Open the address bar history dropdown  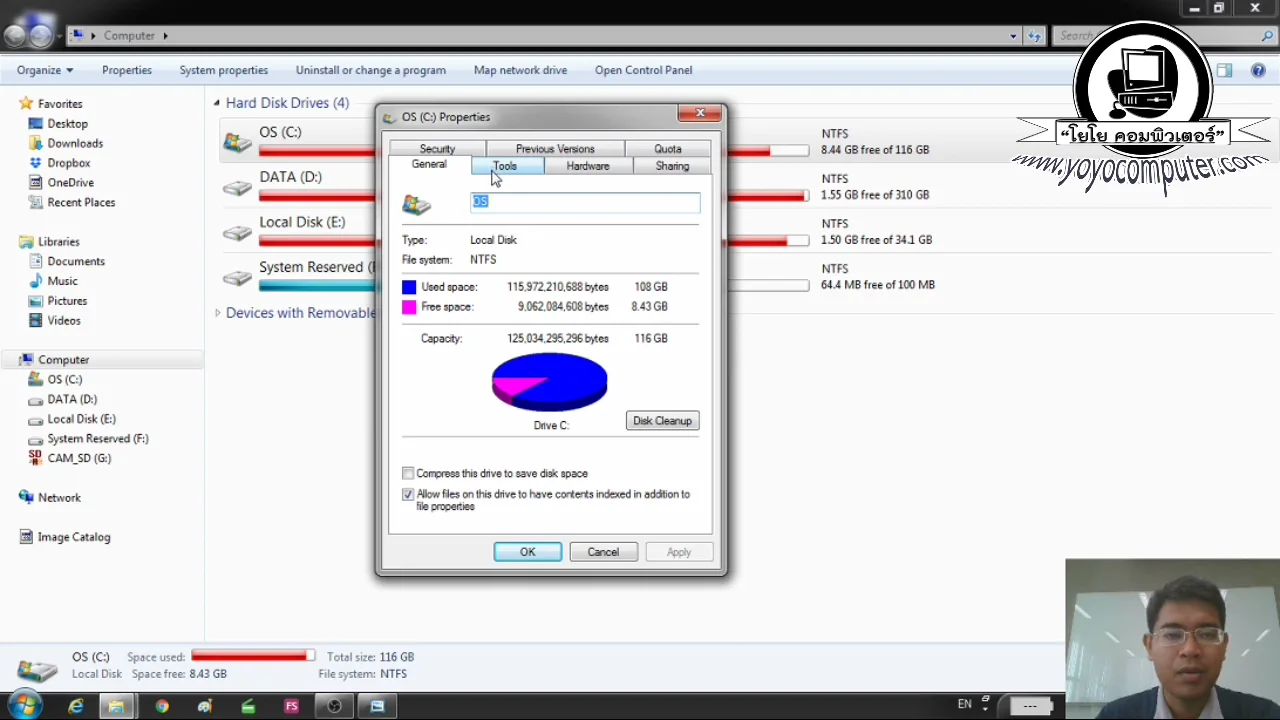pyautogui.click(x=1013, y=35)
